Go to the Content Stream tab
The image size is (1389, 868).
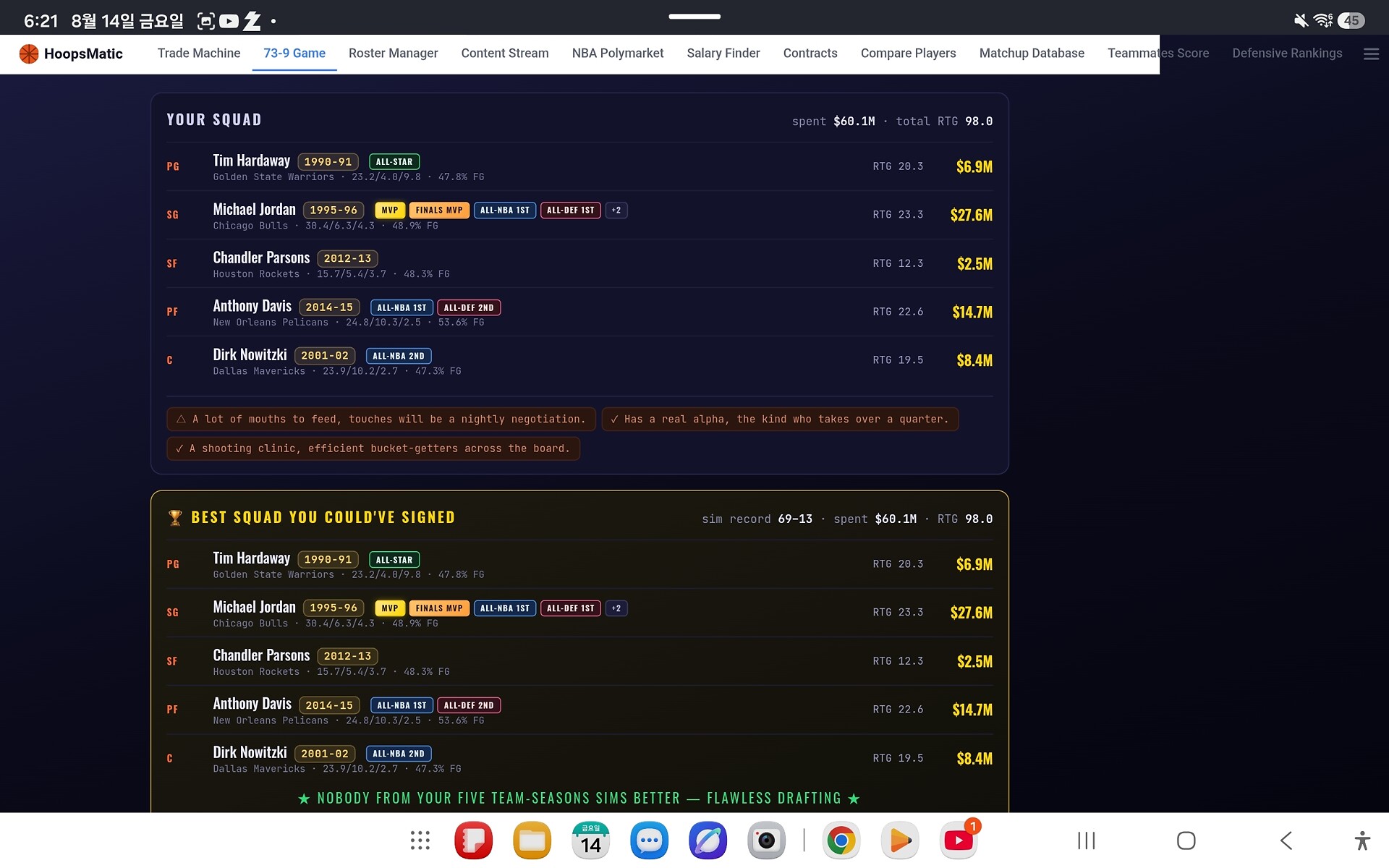point(505,54)
